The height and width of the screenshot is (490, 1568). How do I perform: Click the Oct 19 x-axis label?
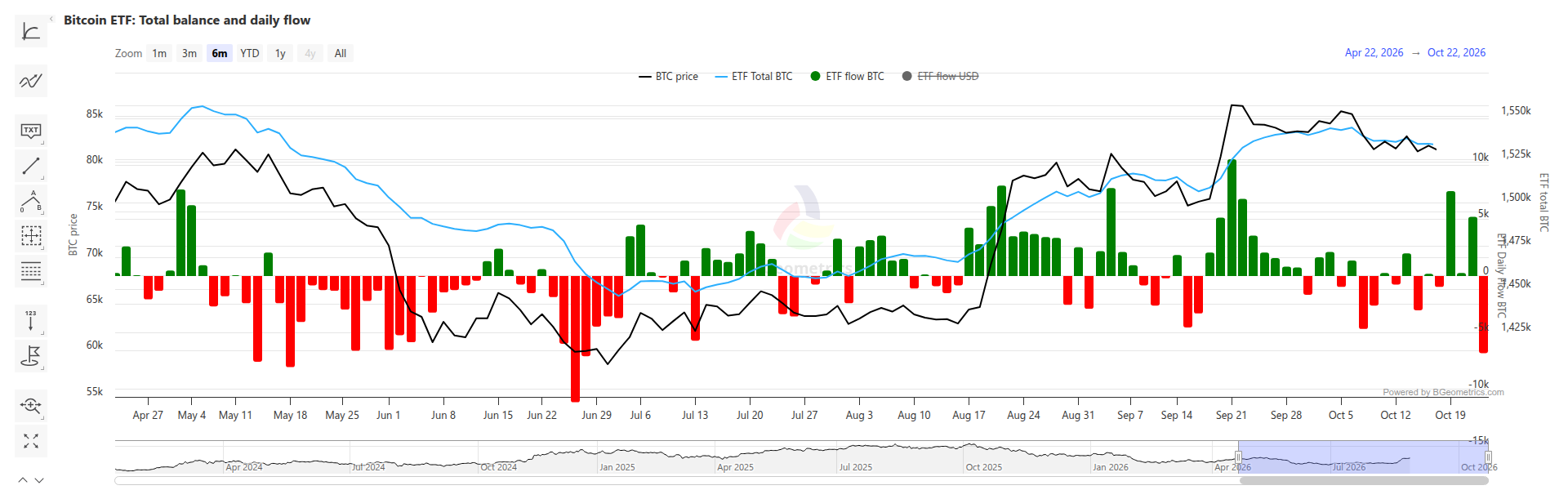click(x=1450, y=415)
